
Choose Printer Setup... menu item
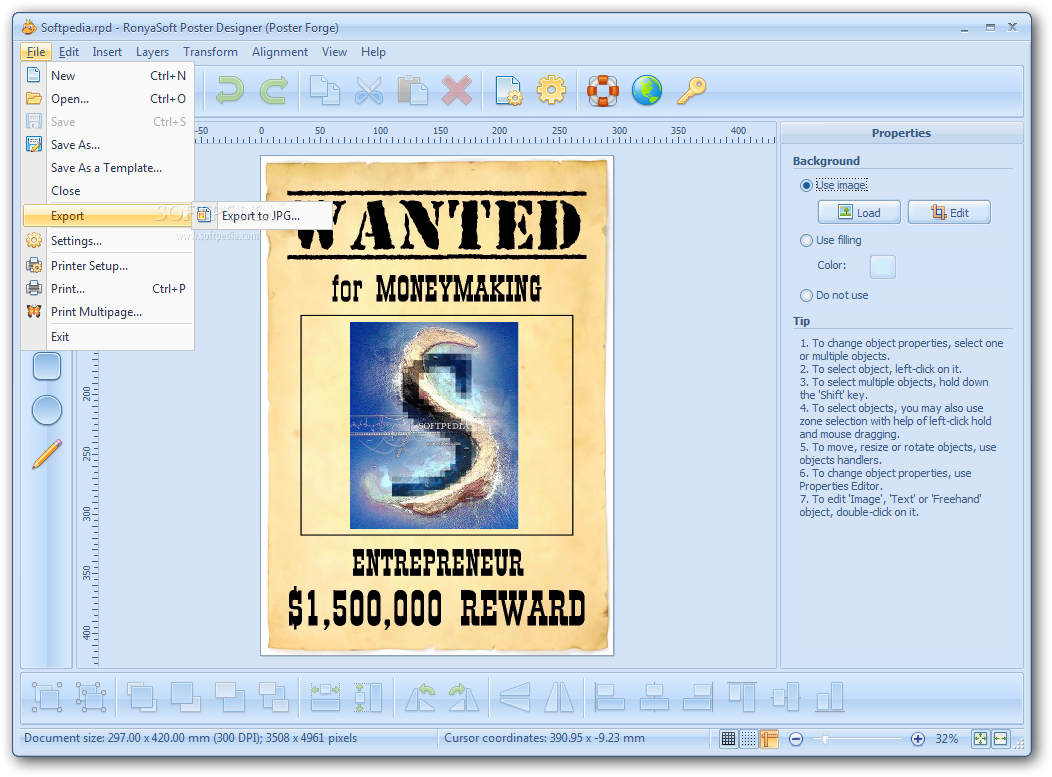click(x=107, y=266)
